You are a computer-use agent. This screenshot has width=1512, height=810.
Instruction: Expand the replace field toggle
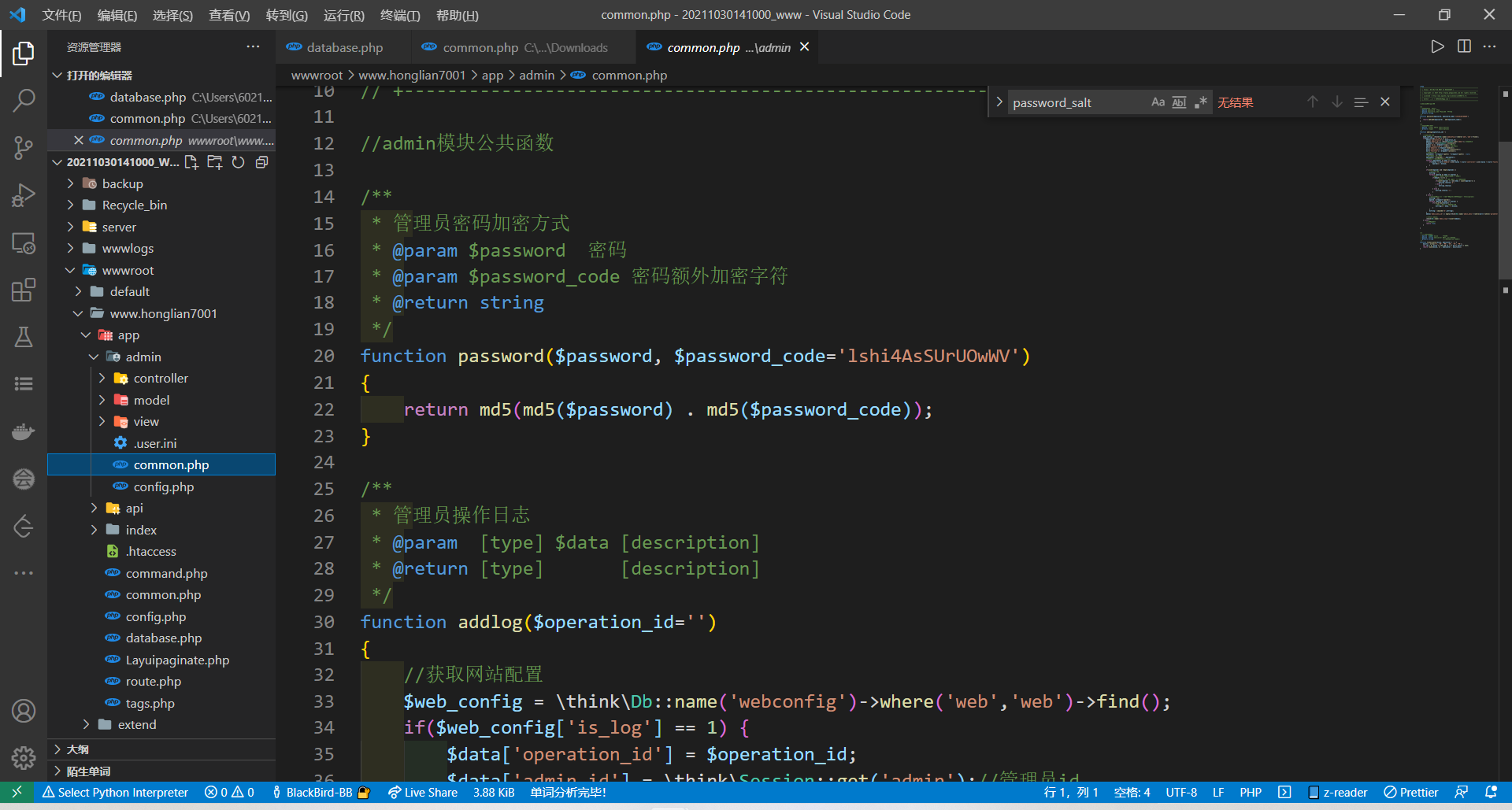[999, 102]
